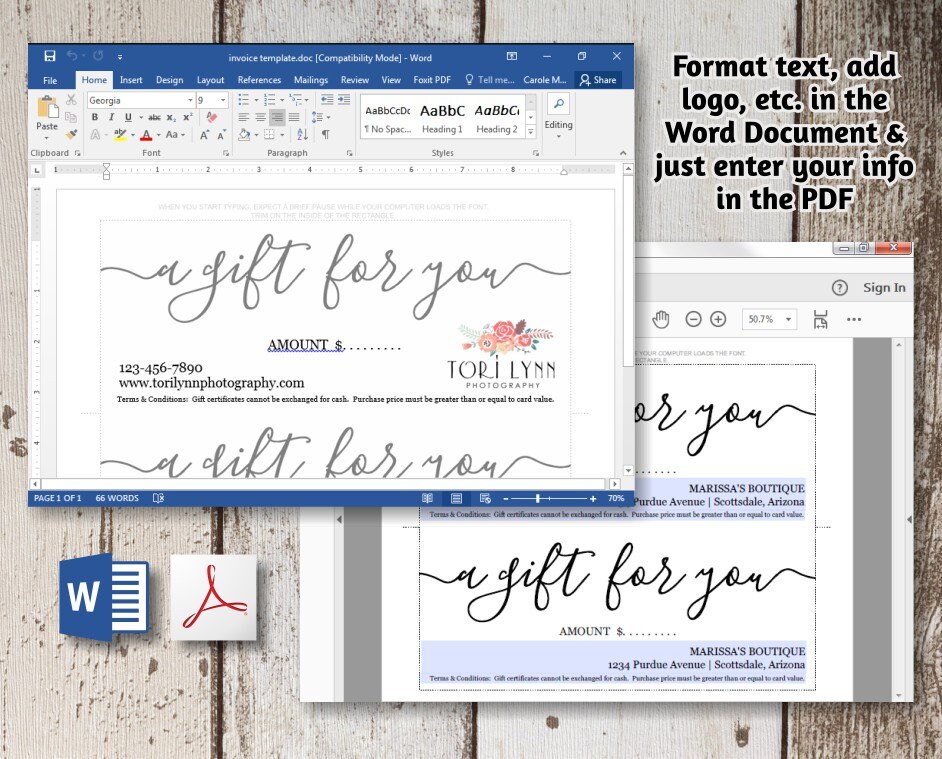Viewport: 942px width, 759px height.
Task: Click Grow Font icon
Action: [x=204, y=135]
